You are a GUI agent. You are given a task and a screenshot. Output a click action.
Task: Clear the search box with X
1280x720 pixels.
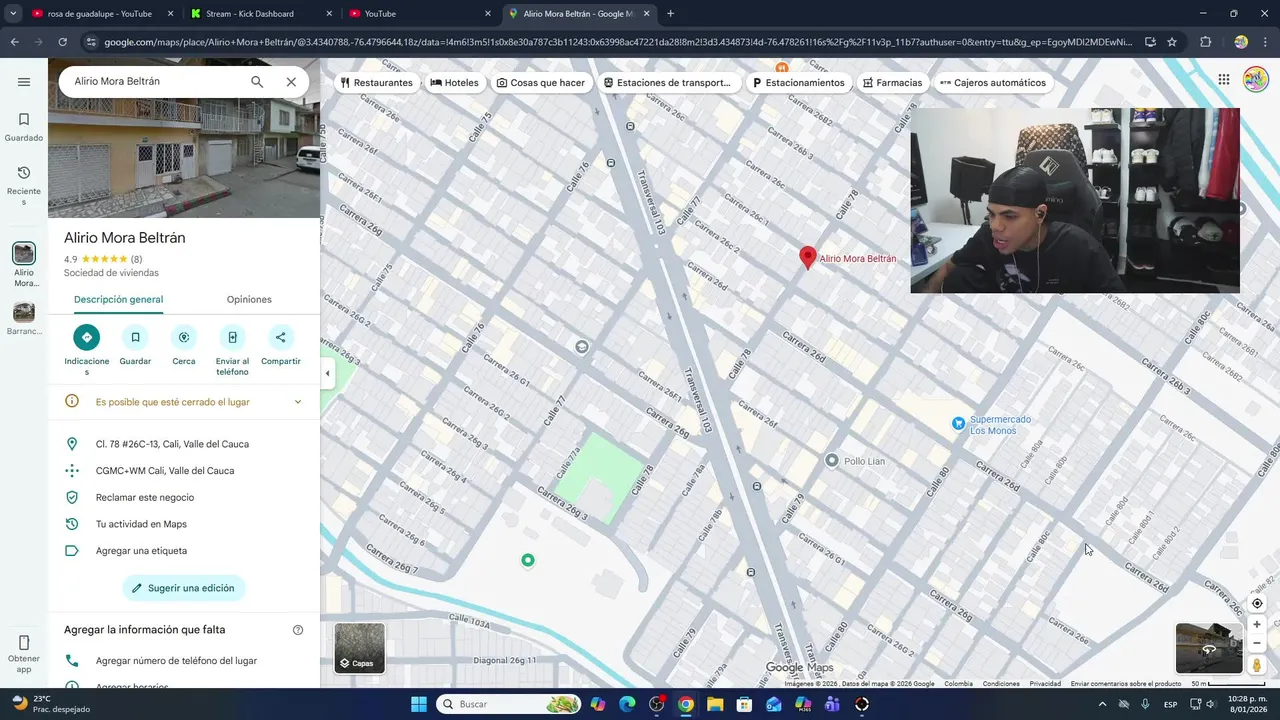click(x=291, y=82)
